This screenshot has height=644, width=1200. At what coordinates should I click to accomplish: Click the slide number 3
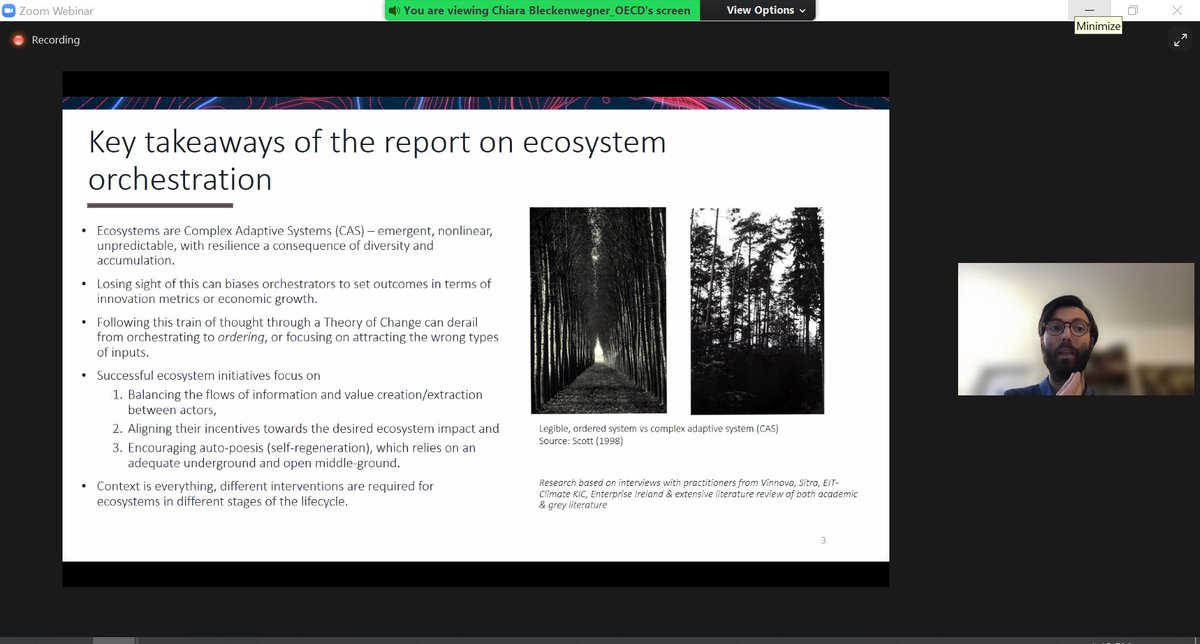point(823,541)
